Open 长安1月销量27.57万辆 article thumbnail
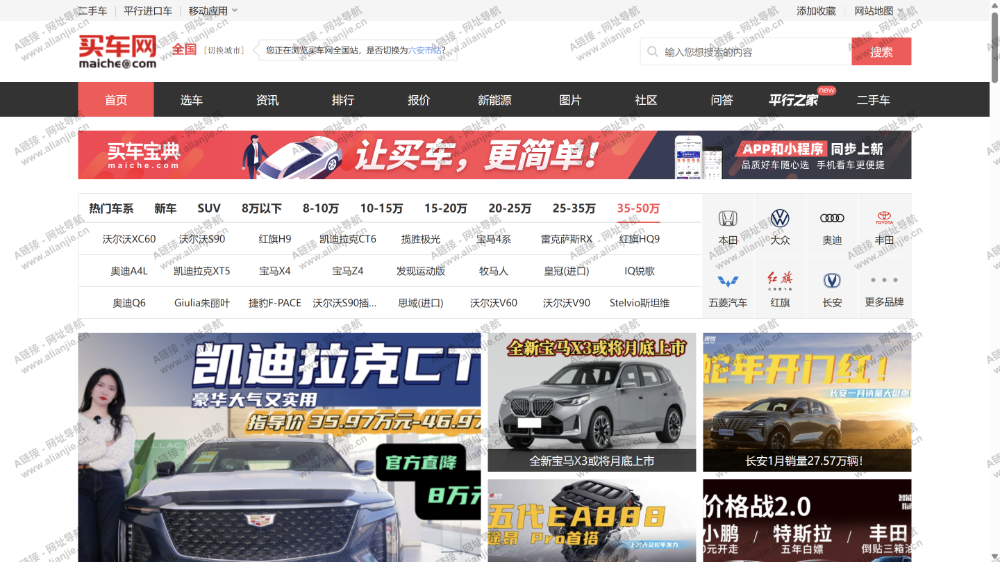The image size is (1000, 562). 807,403
